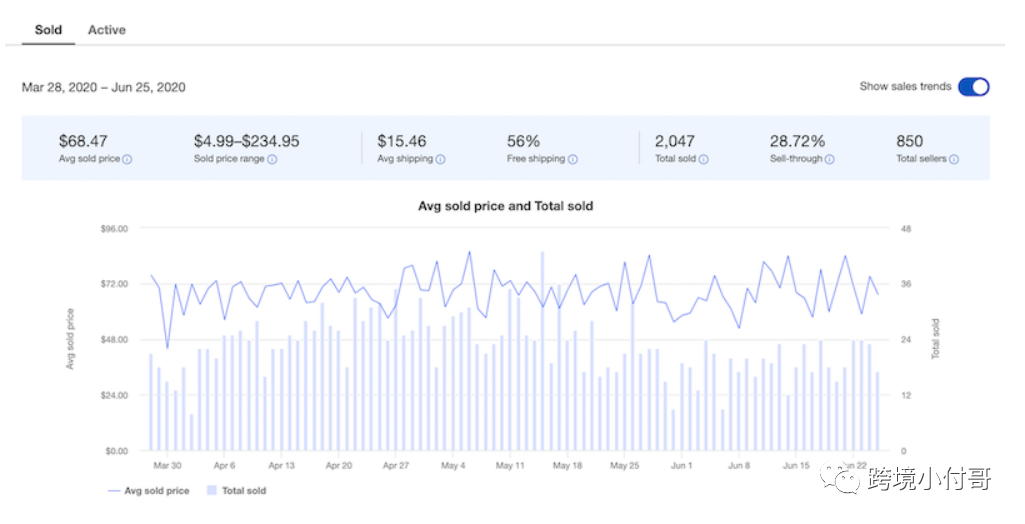Click the chart title Avg sold price and Total sold
The width and height of the screenshot is (1025, 524).
click(x=505, y=207)
